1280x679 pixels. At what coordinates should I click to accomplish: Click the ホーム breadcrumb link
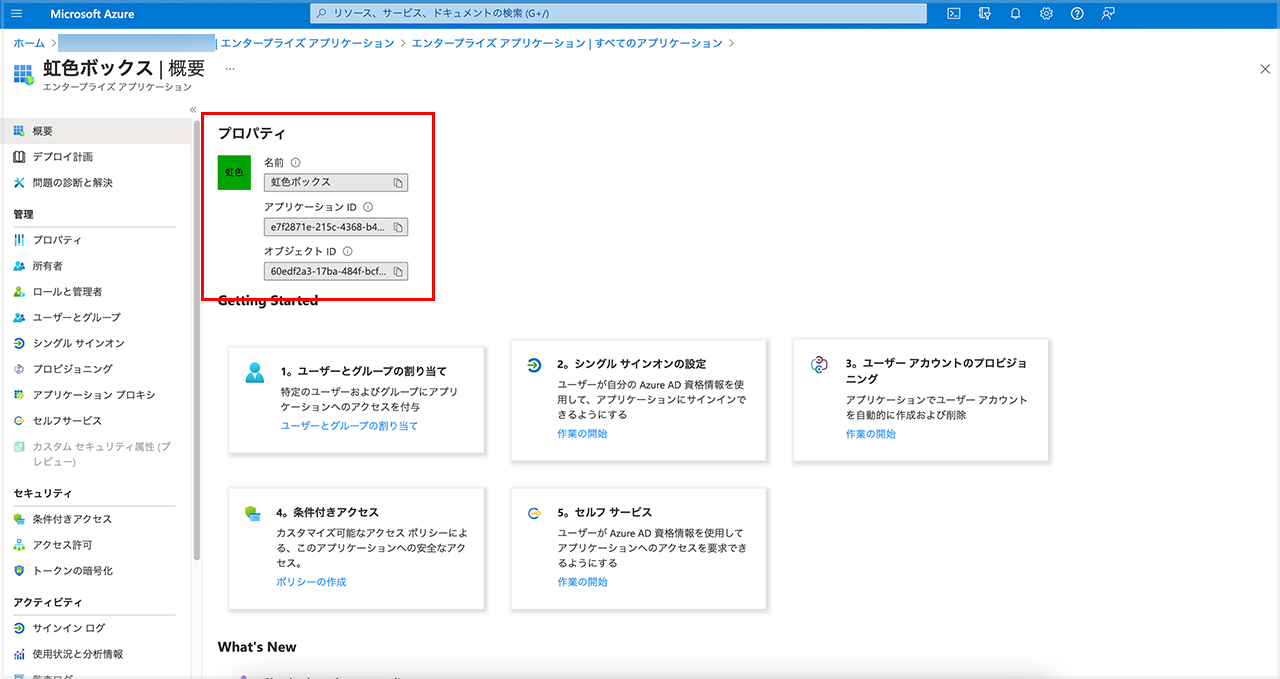(29, 43)
